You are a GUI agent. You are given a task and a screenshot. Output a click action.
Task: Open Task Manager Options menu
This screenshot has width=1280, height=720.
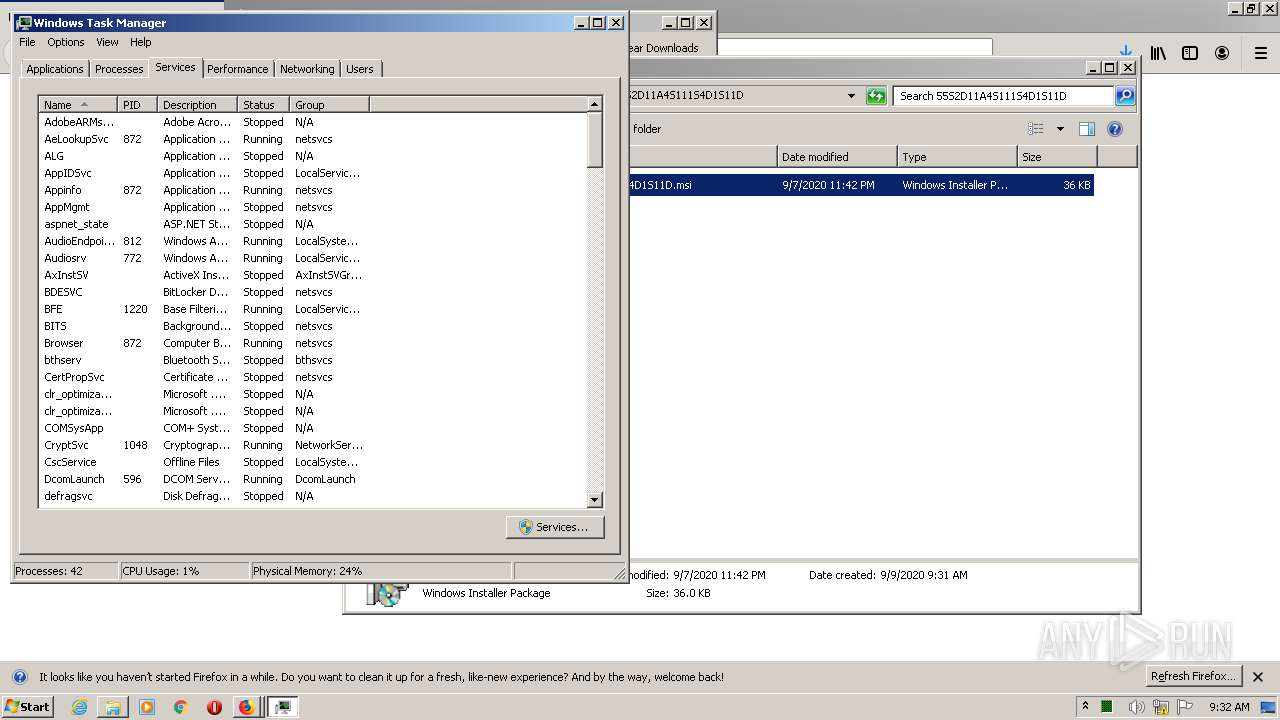pyautogui.click(x=66, y=42)
